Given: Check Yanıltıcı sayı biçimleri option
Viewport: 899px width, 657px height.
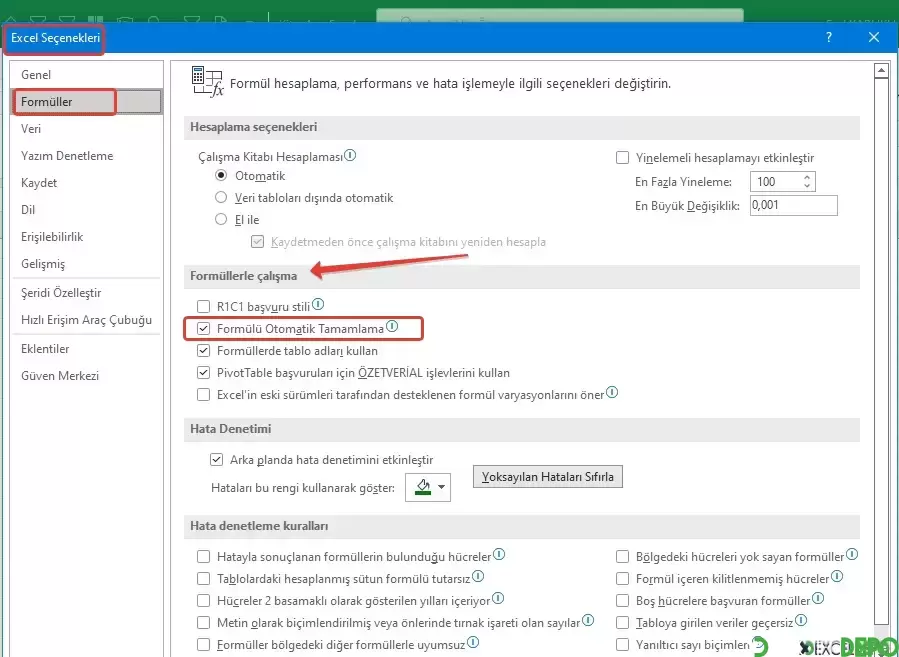Looking at the screenshot, I should 622,644.
